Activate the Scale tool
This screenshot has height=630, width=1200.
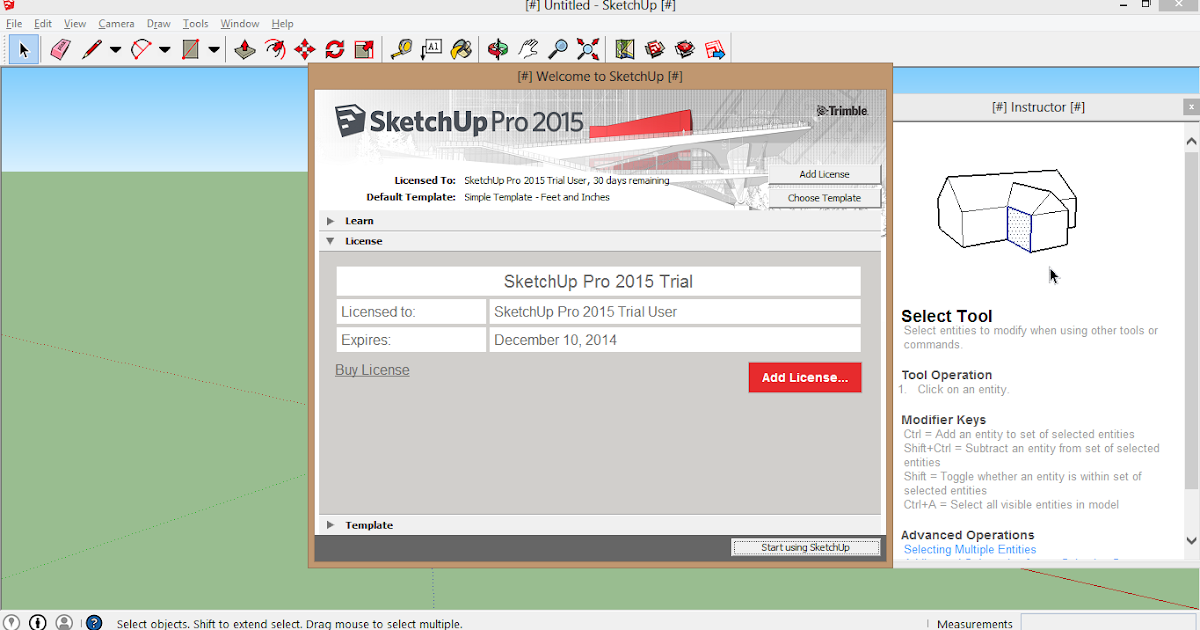pyautogui.click(x=365, y=48)
